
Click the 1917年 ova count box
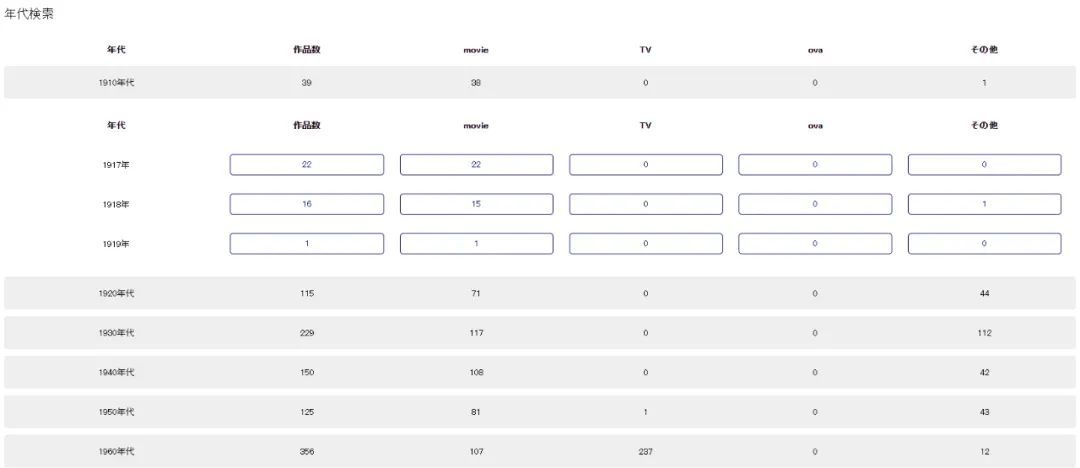tap(815, 165)
